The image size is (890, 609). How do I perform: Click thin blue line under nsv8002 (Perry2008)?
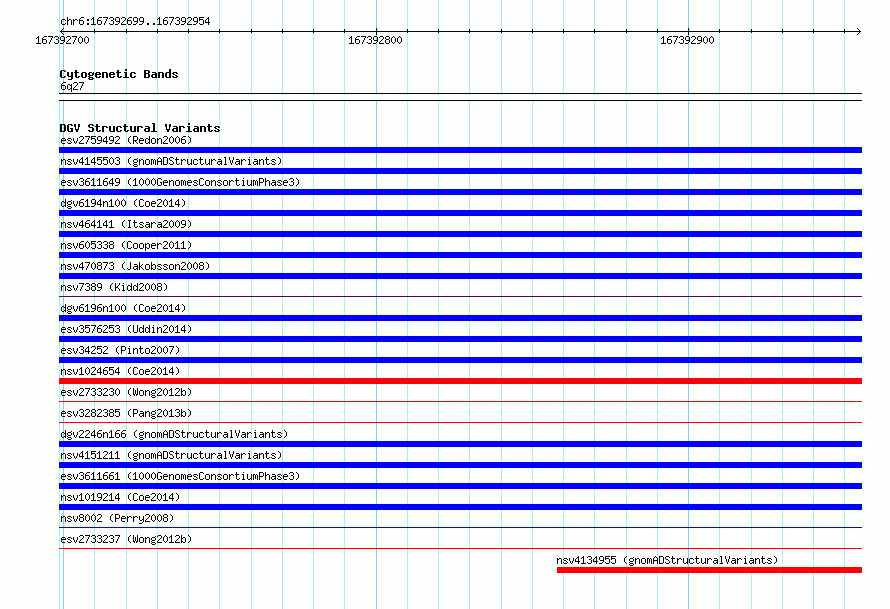(x=460, y=527)
